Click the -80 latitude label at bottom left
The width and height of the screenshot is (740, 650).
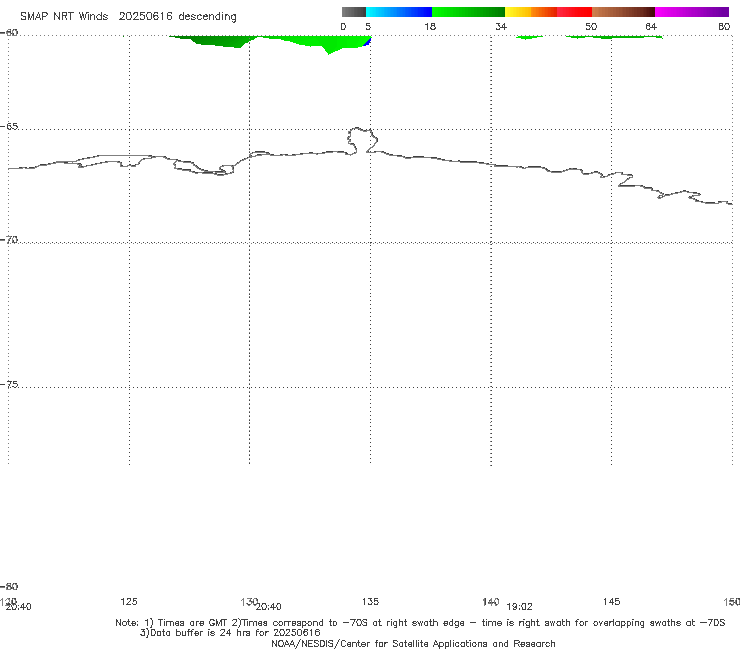(x=9, y=586)
